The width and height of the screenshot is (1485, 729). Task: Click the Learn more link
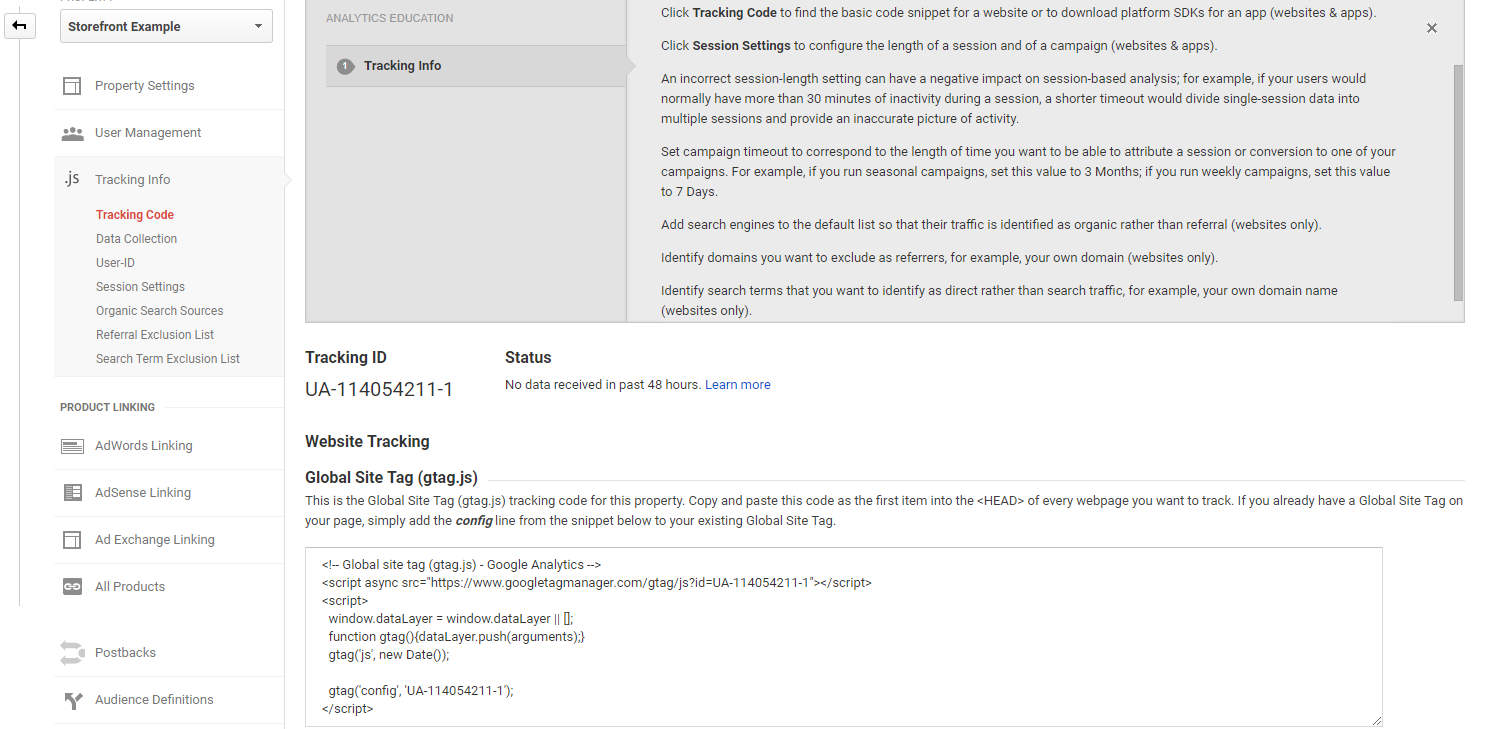click(x=738, y=385)
